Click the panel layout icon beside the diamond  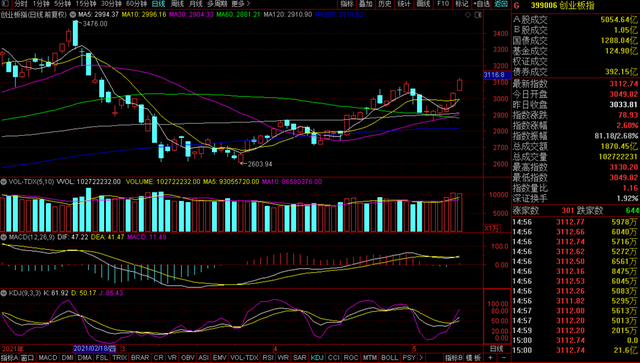478,15
